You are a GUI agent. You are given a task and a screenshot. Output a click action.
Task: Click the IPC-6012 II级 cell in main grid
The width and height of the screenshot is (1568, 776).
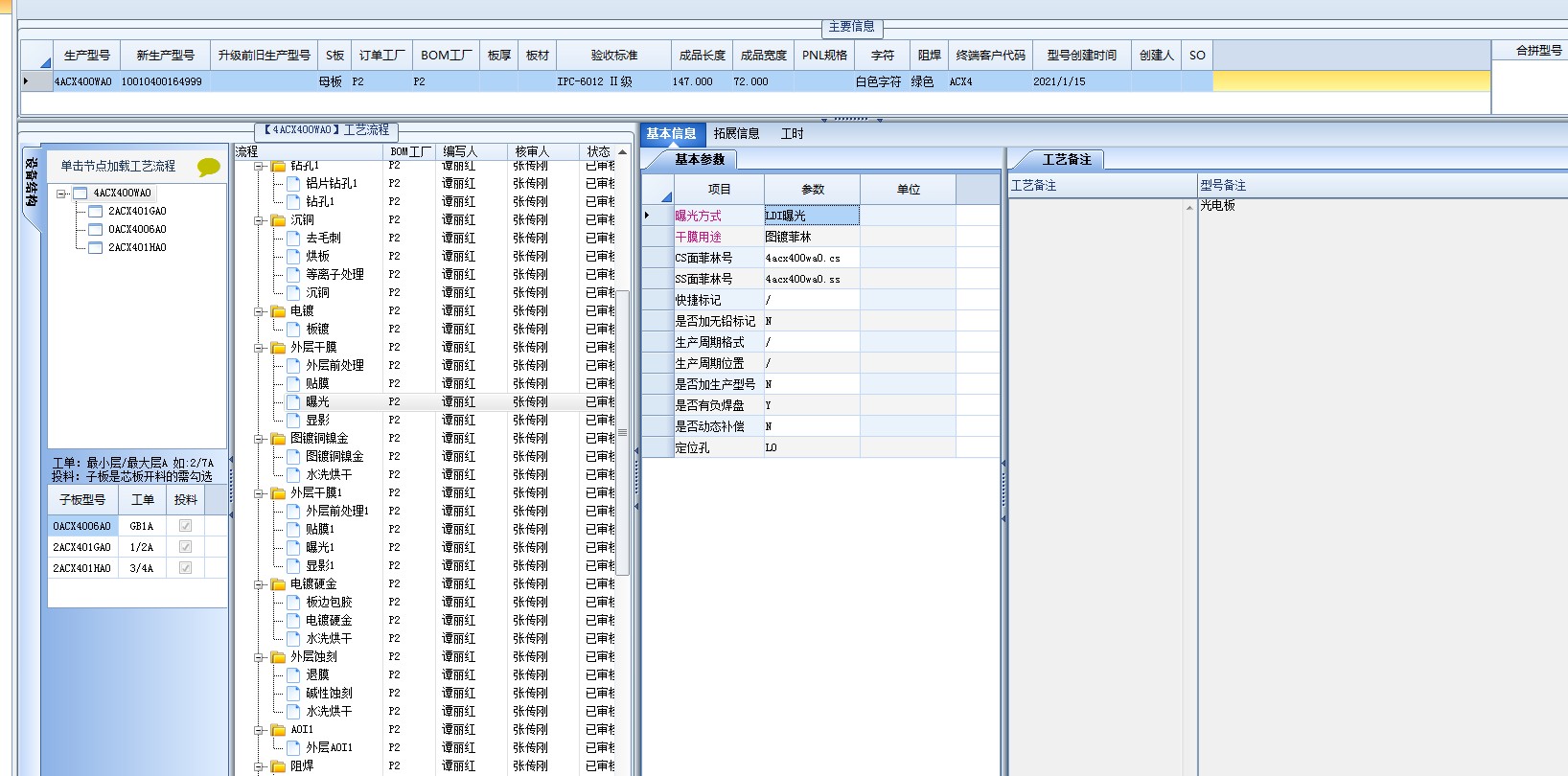coord(613,81)
